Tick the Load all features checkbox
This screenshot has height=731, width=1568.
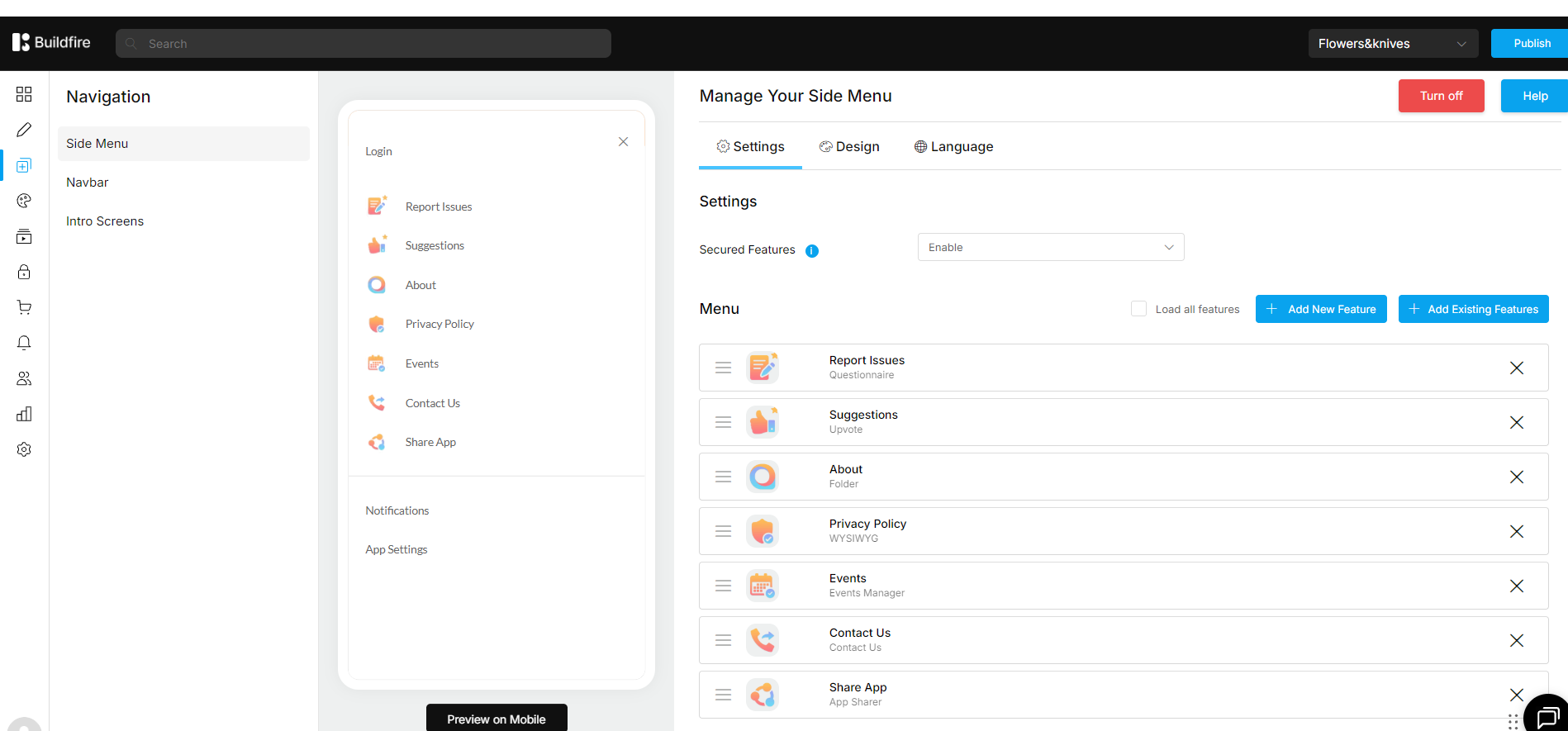(1138, 309)
